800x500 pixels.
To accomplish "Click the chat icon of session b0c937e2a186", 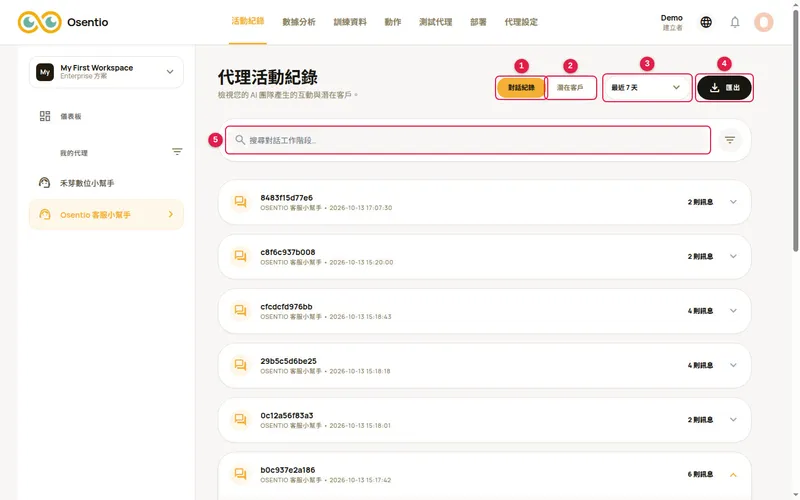I will point(240,474).
